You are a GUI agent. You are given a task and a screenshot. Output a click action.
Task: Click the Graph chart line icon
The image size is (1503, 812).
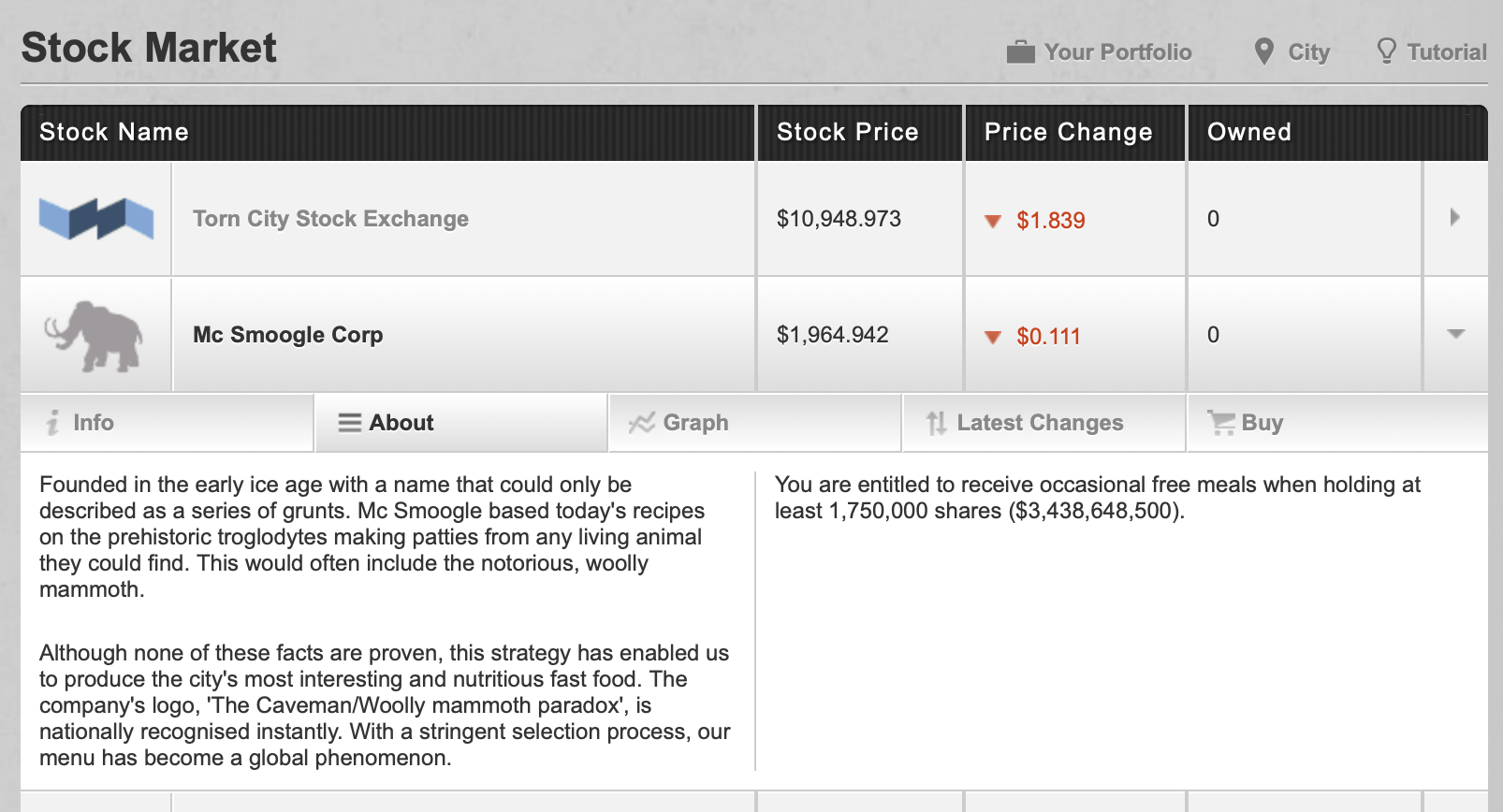pos(642,423)
